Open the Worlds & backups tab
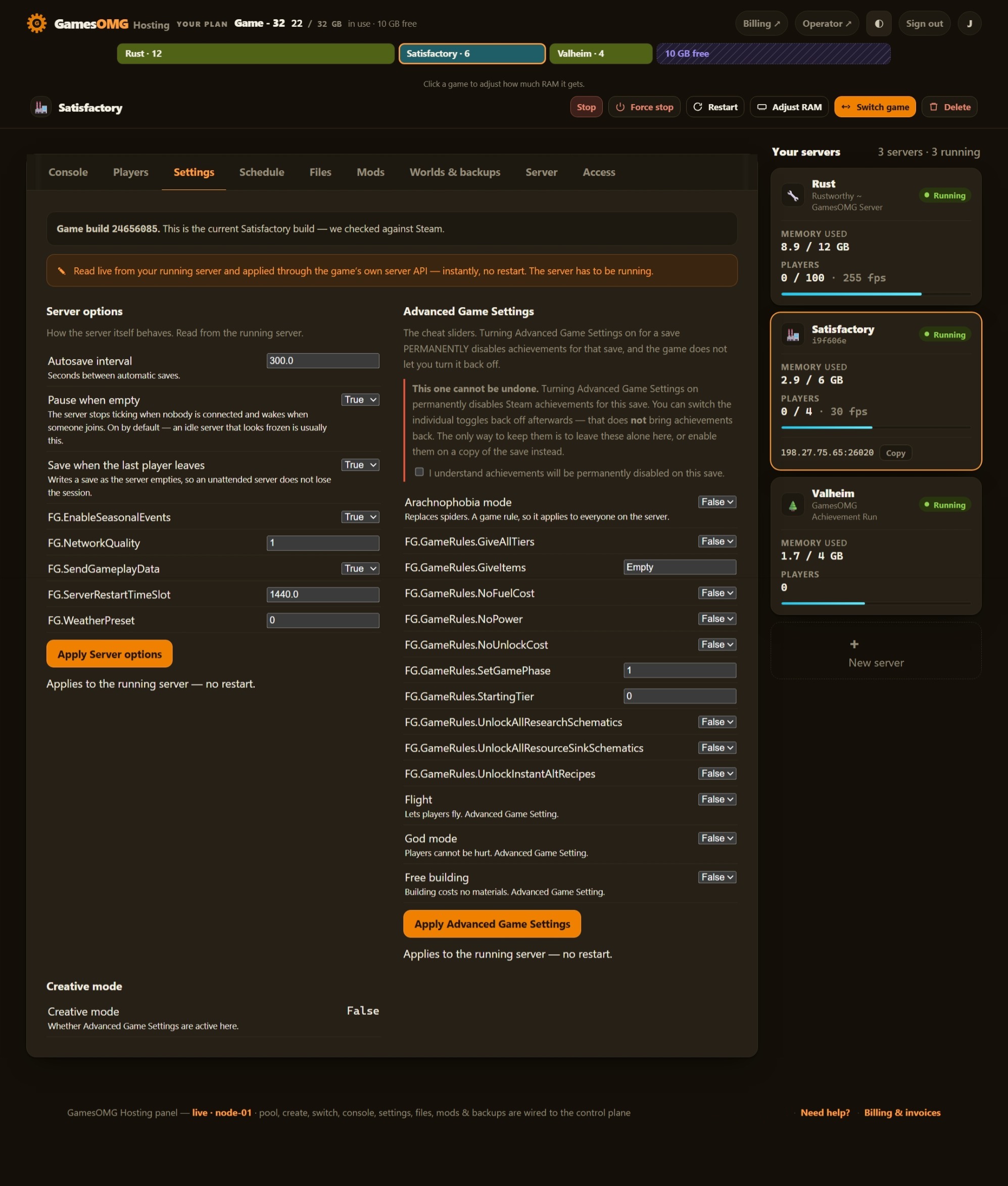Screen dimensions: 1008x1186 point(455,172)
